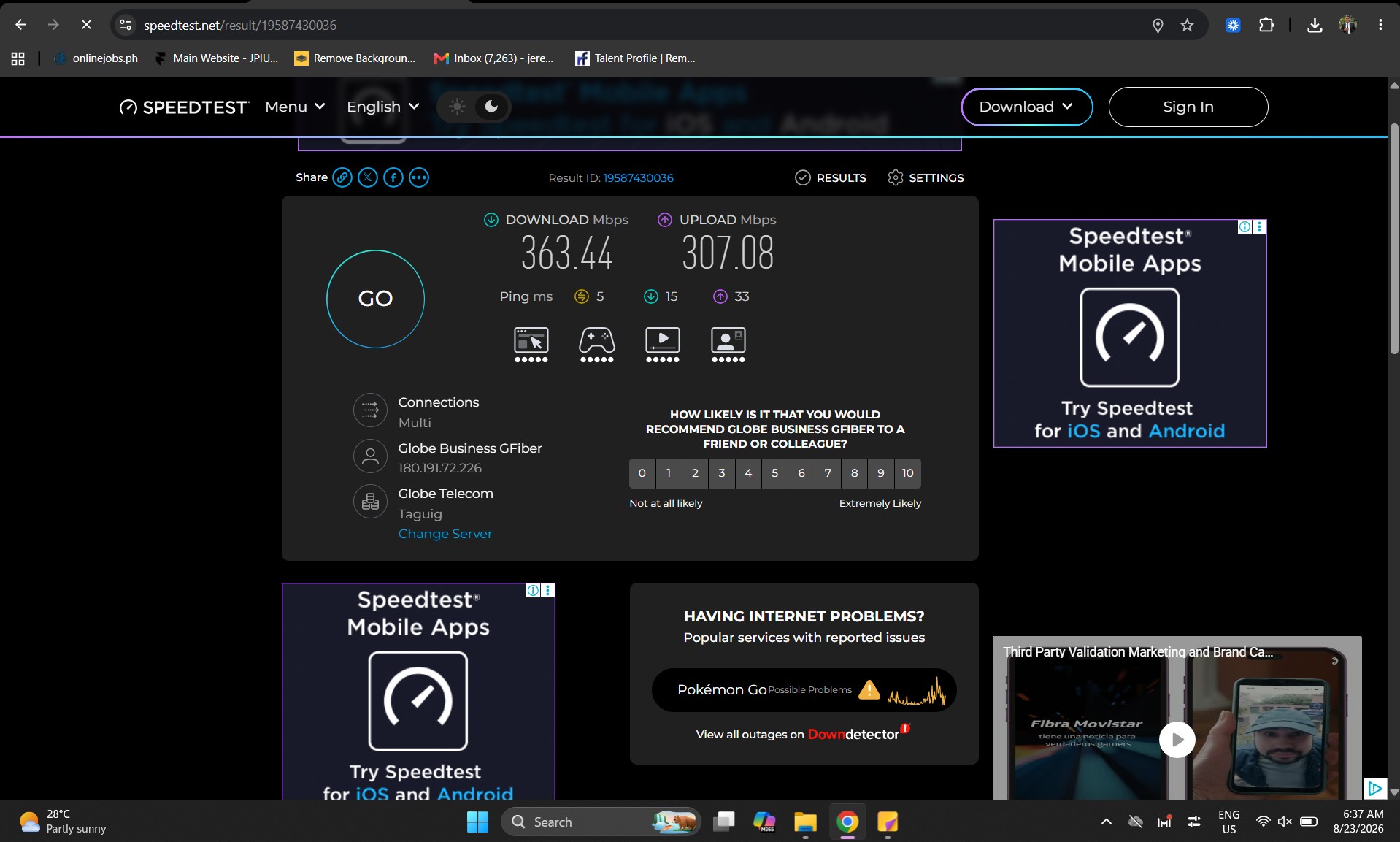Select rating 3 on the recommendation scale
Viewport: 1400px width, 842px height.
click(722, 473)
